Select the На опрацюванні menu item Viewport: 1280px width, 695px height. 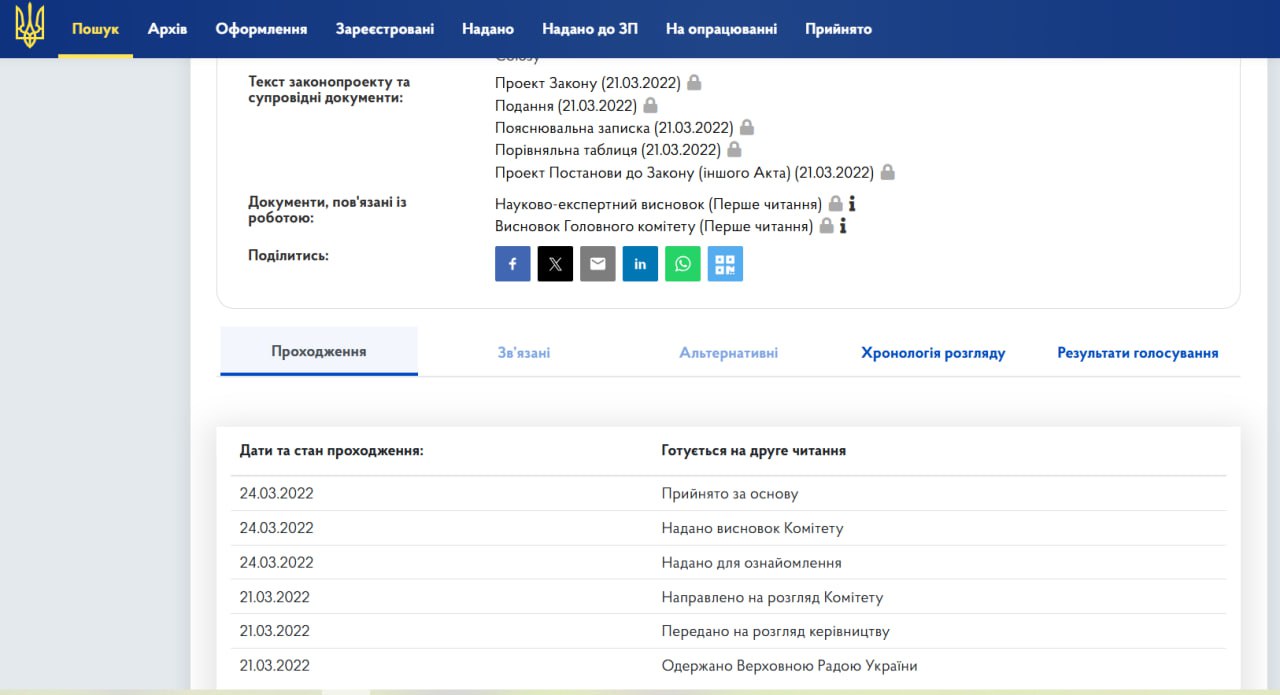(x=721, y=29)
